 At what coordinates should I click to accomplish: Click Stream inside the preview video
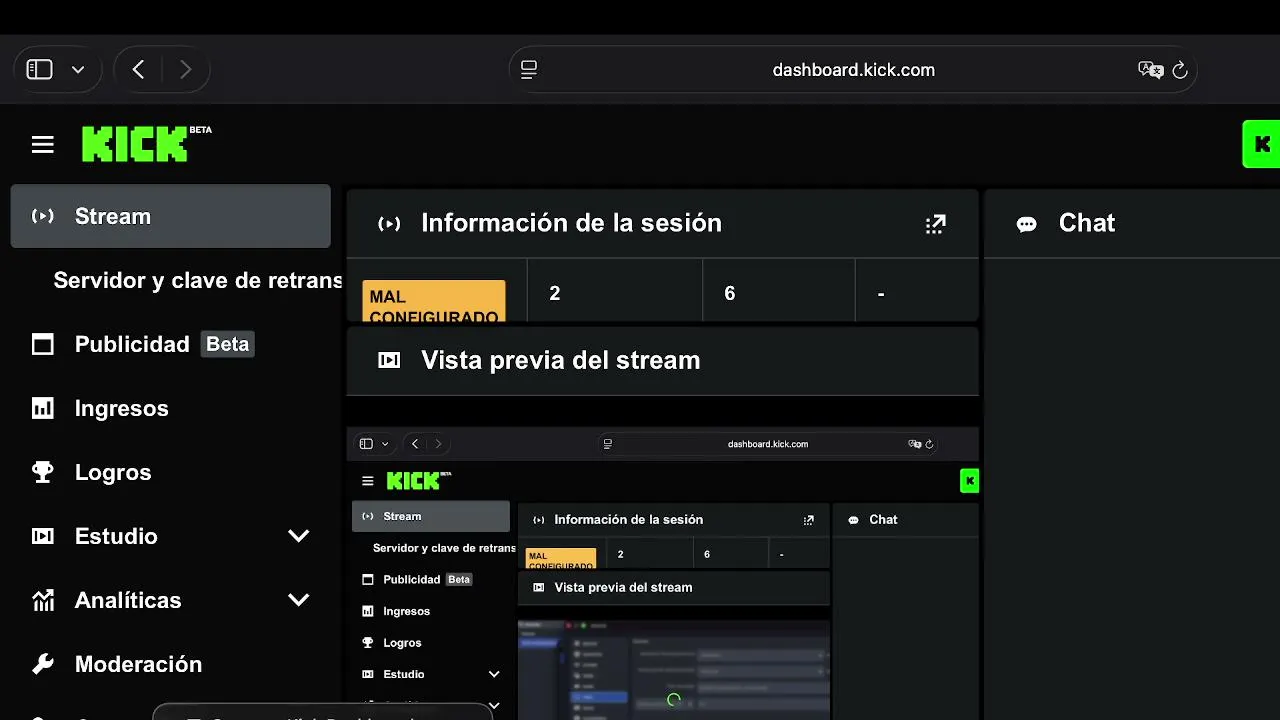click(431, 516)
